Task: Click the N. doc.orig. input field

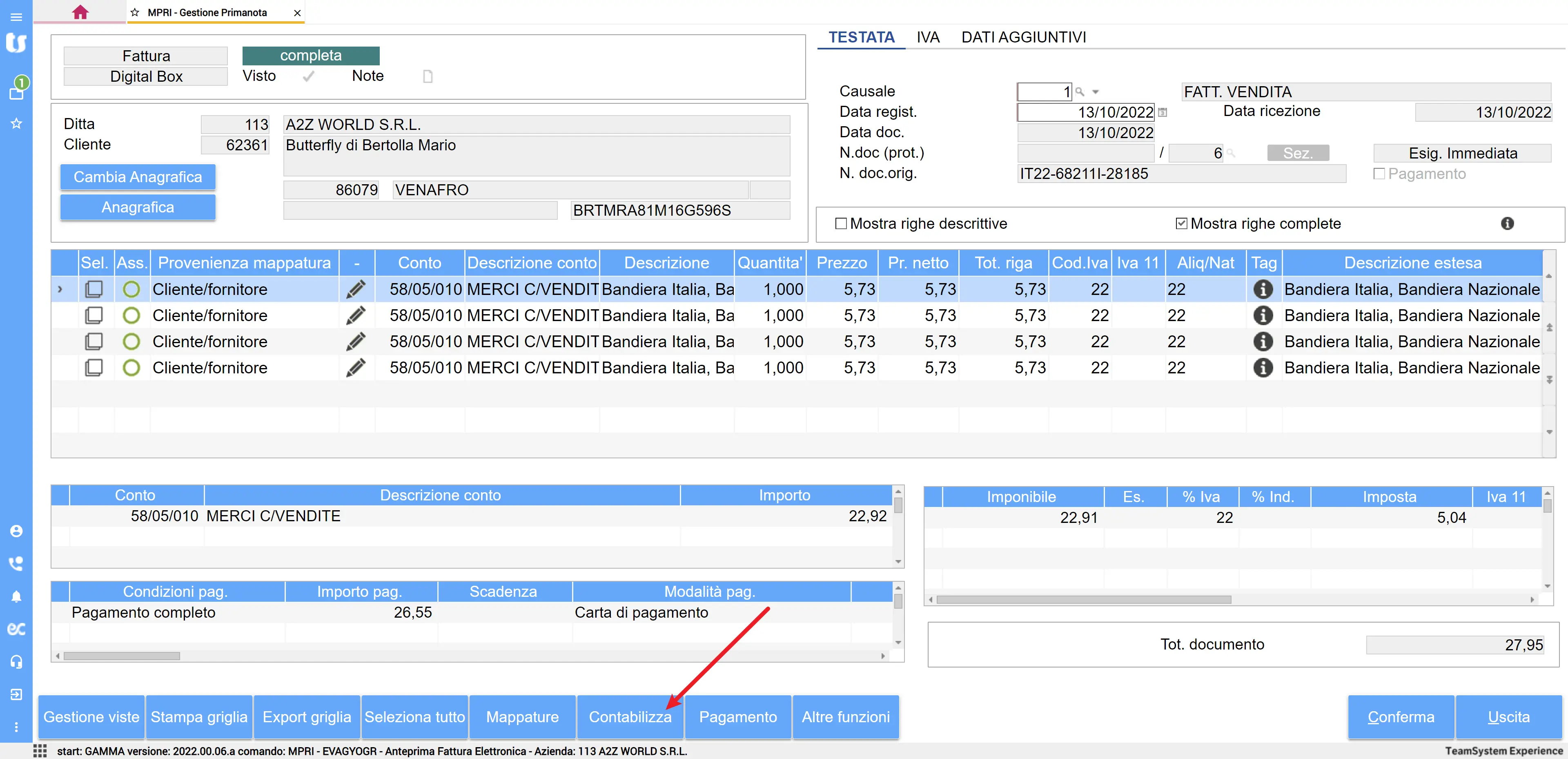Action: 1181,174
